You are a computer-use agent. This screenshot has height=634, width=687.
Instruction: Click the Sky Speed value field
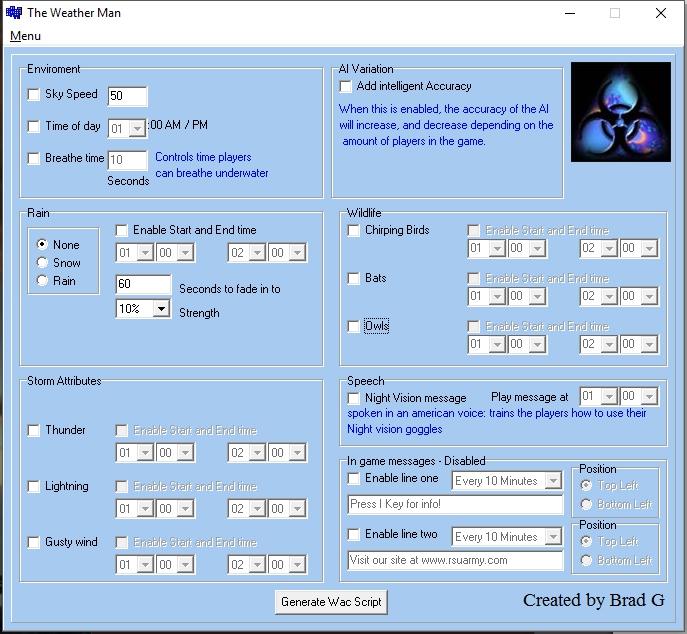pyautogui.click(x=127, y=96)
